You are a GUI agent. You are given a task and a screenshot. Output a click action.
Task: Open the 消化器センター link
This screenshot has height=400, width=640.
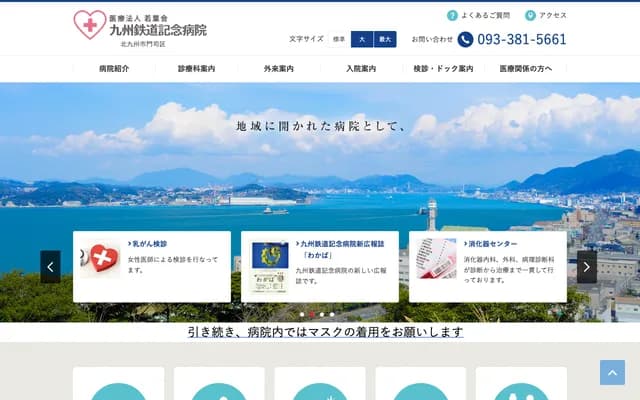click(x=491, y=244)
